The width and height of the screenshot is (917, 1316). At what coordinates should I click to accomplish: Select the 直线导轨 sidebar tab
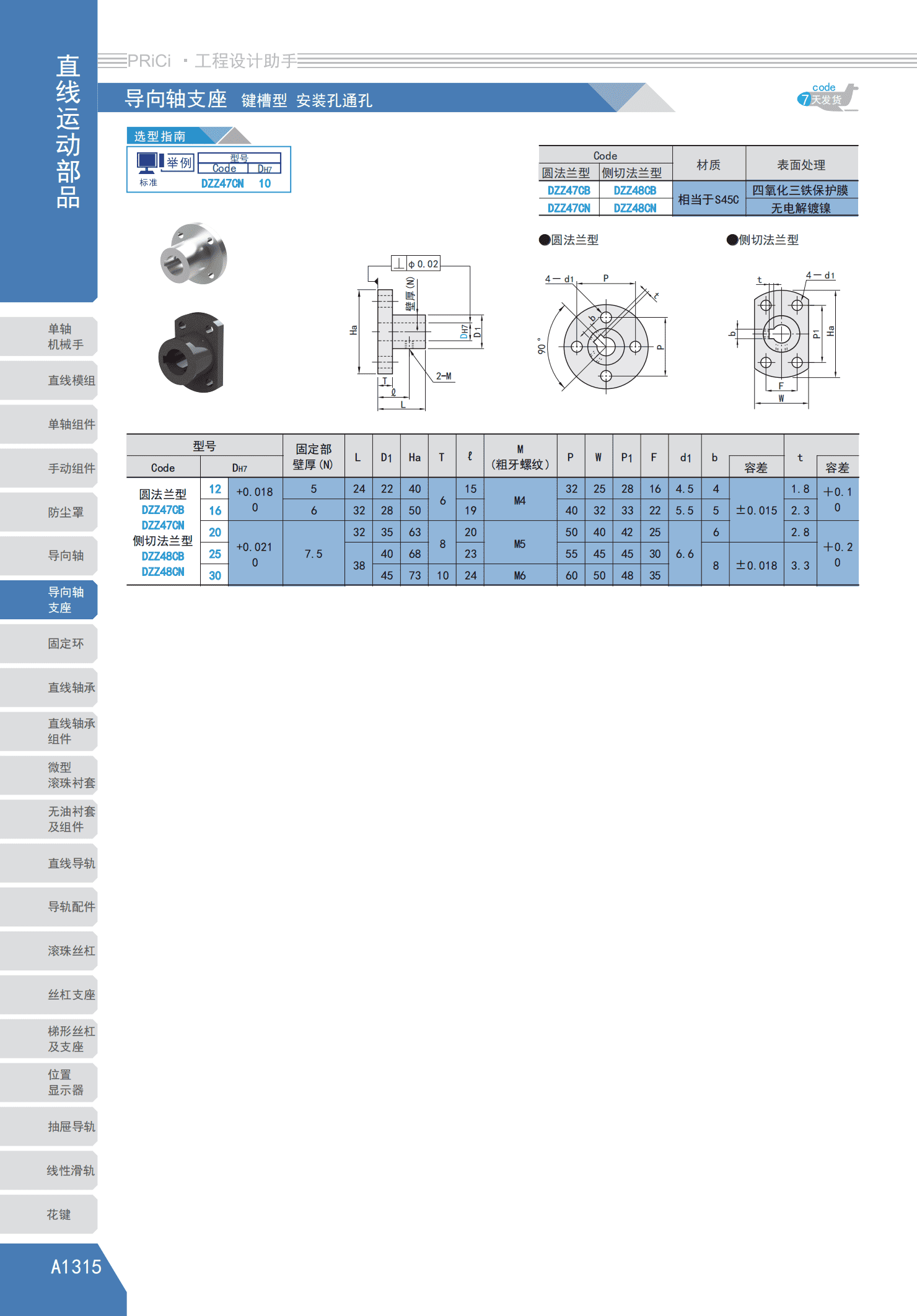[x=49, y=863]
